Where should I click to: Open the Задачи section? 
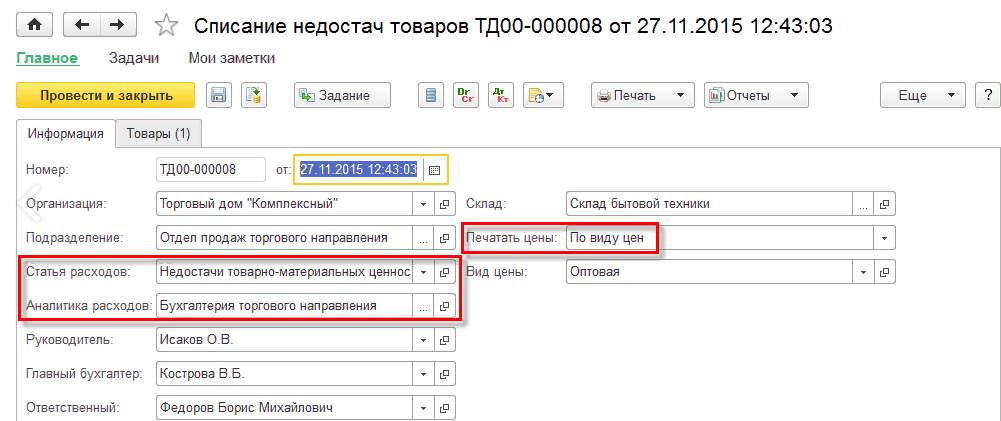(x=134, y=59)
